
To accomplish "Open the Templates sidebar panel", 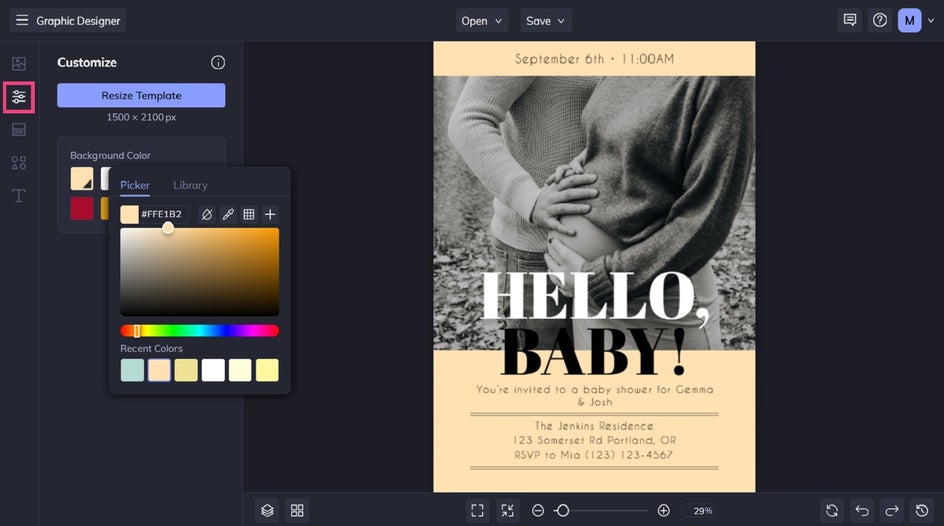I will (19, 129).
